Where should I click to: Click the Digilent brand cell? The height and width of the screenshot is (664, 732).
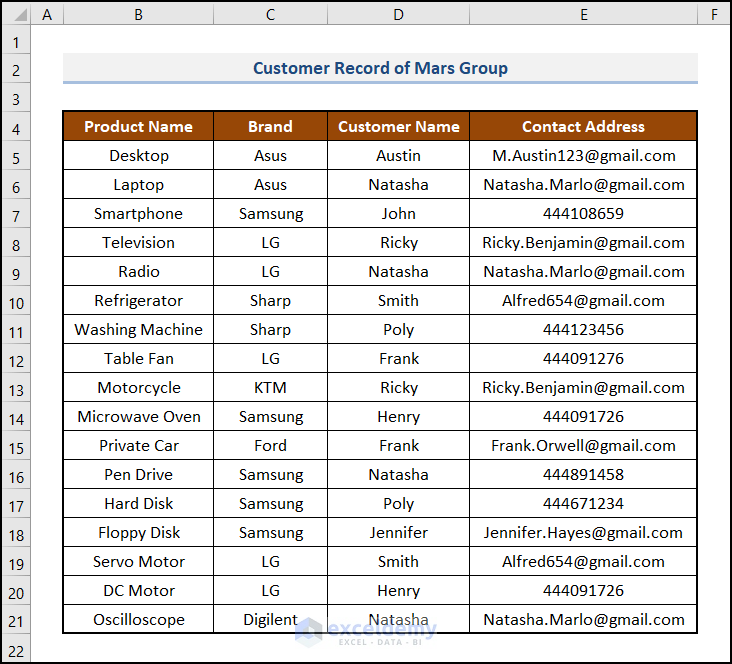270,620
